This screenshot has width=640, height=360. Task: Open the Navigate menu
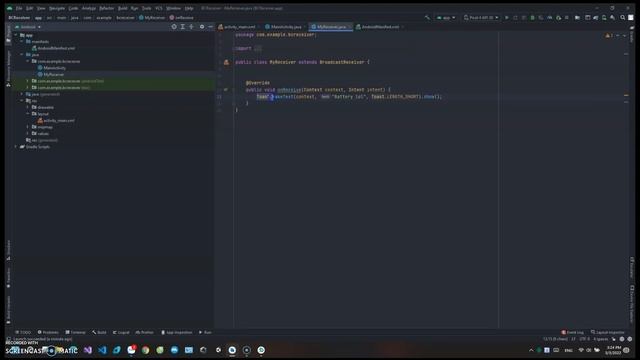(x=57, y=8)
